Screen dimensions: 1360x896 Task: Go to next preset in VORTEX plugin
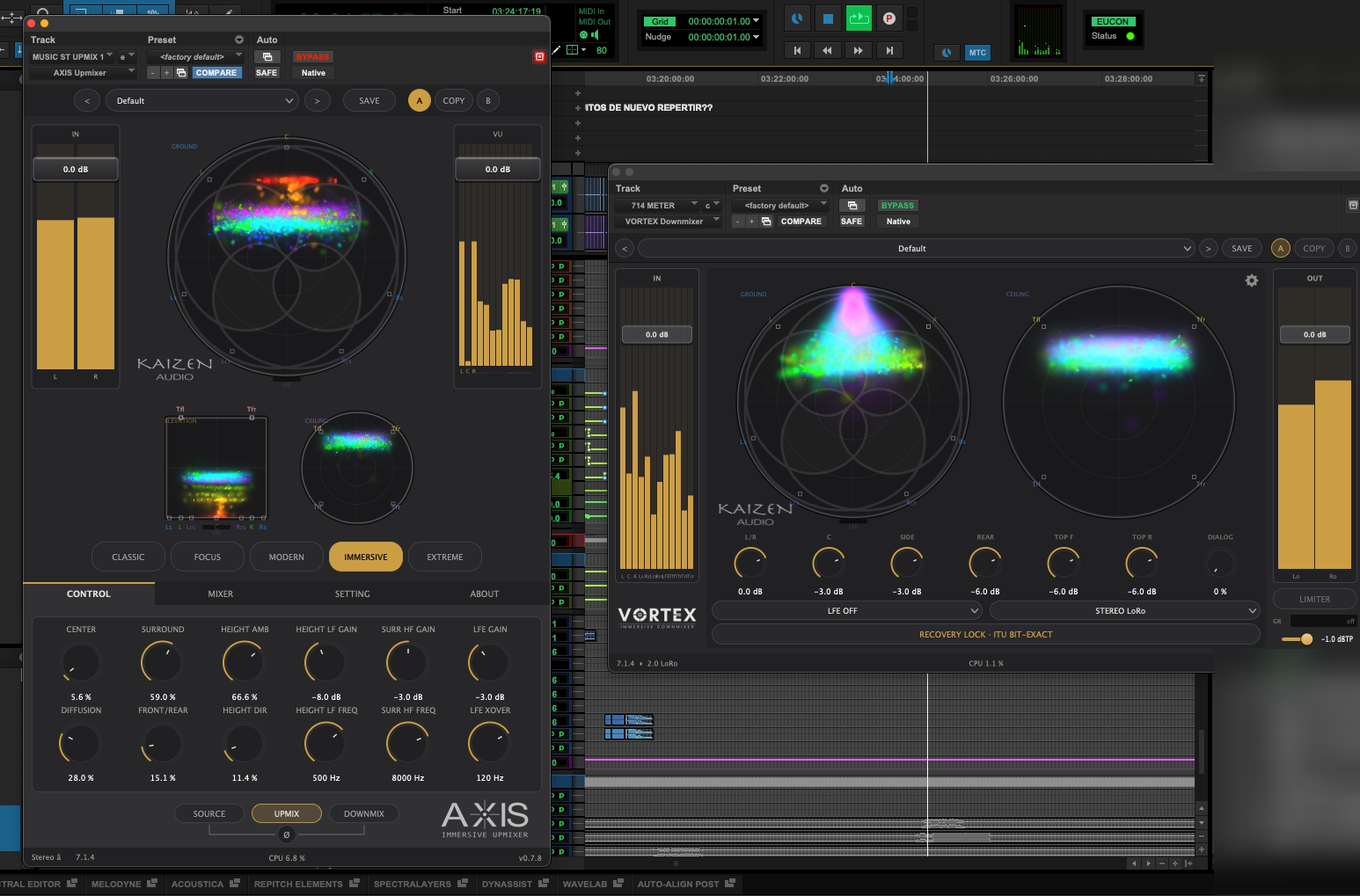[x=1208, y=249]
